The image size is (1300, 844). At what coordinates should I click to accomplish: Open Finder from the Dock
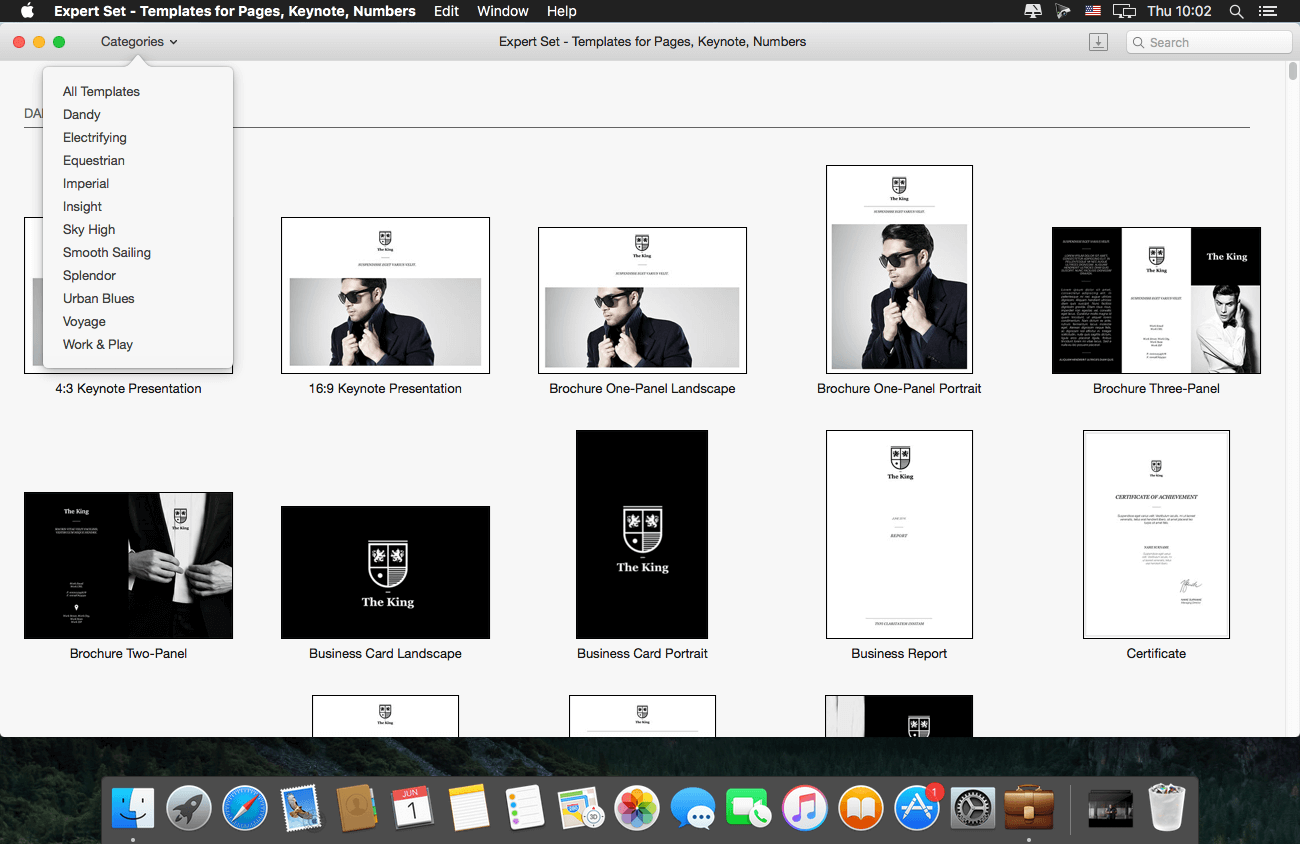133,808
